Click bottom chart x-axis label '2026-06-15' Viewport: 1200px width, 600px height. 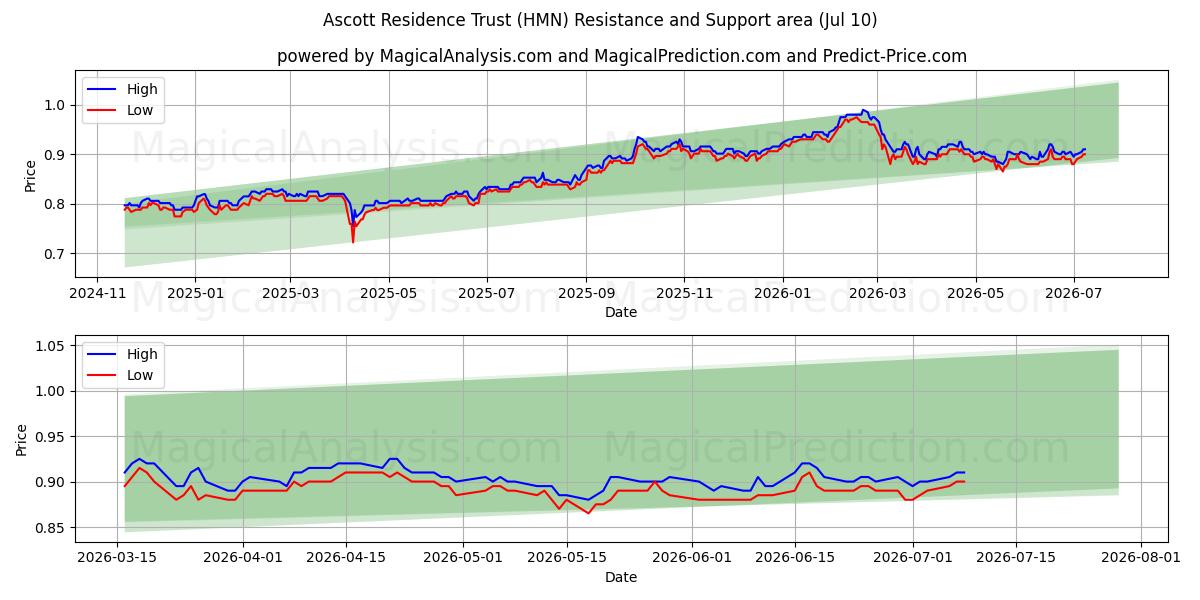[795, 560]
